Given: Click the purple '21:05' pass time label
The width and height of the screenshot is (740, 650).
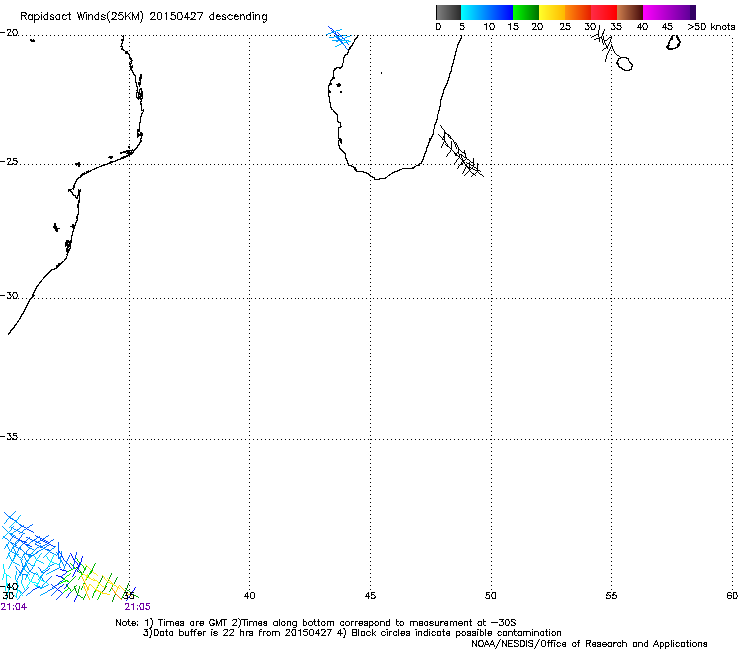Looking at the screenshot, I should click(137, 607).
